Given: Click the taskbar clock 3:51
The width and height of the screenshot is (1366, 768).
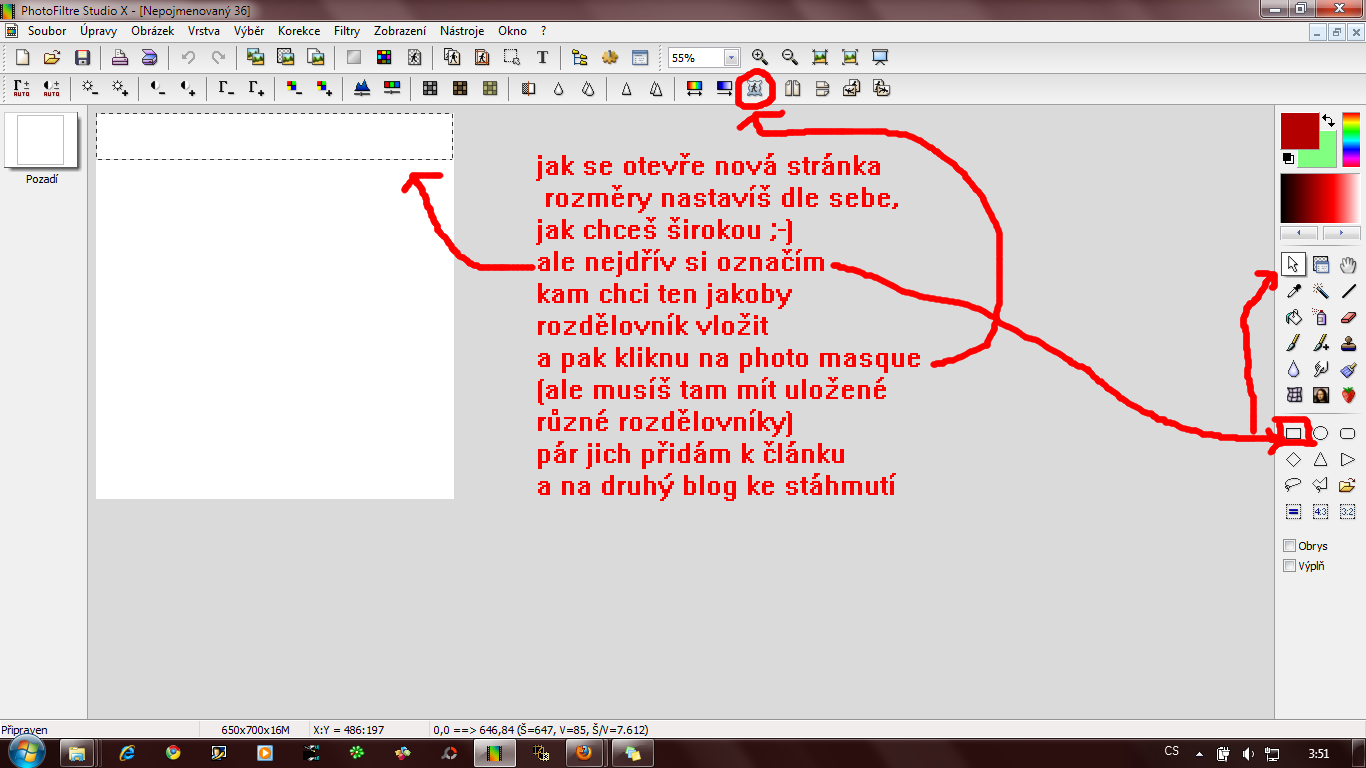Looking at the screenshot, I should click(1319, 753).
